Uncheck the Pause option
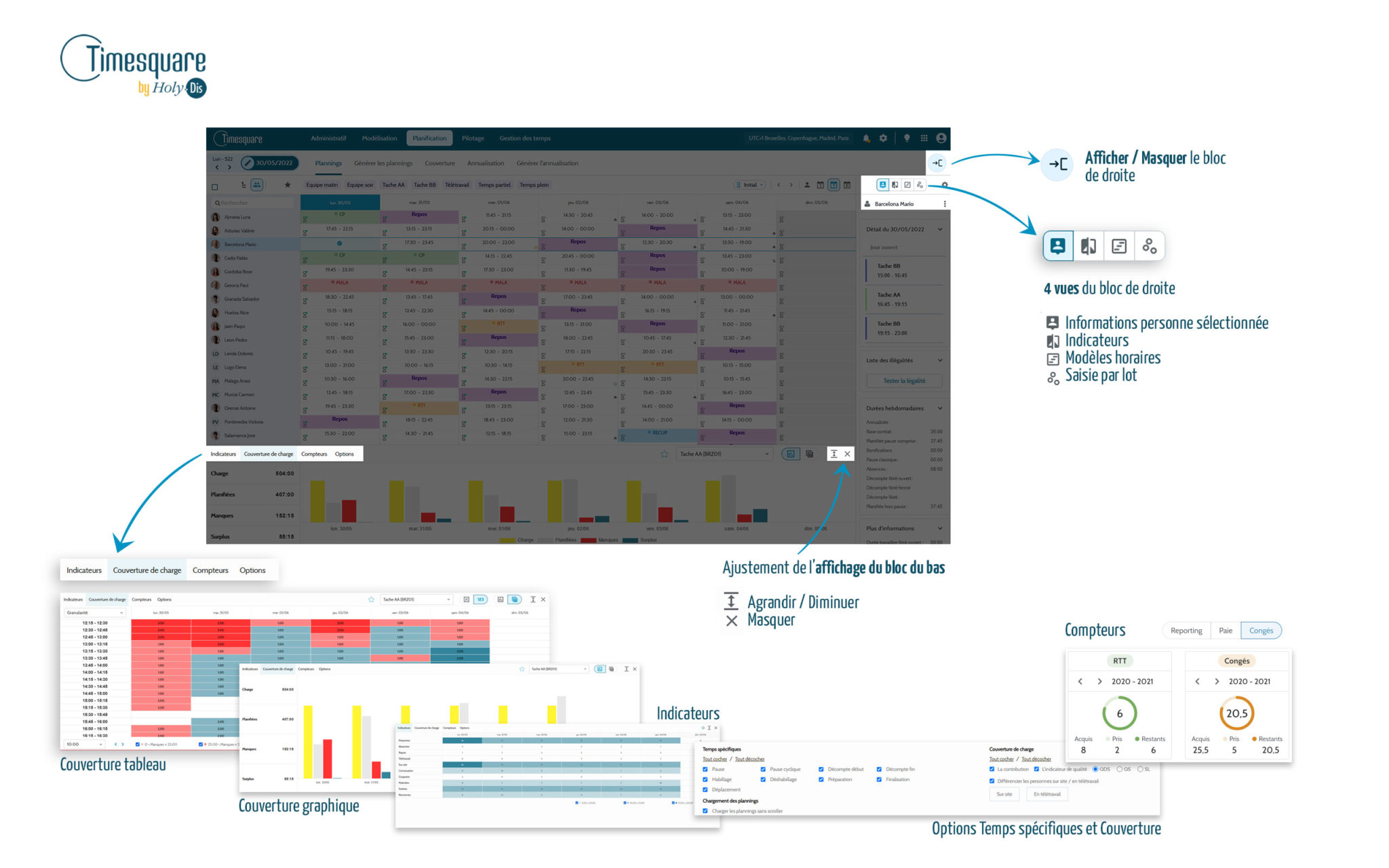 pyautogui.click(x=705, y=769)
